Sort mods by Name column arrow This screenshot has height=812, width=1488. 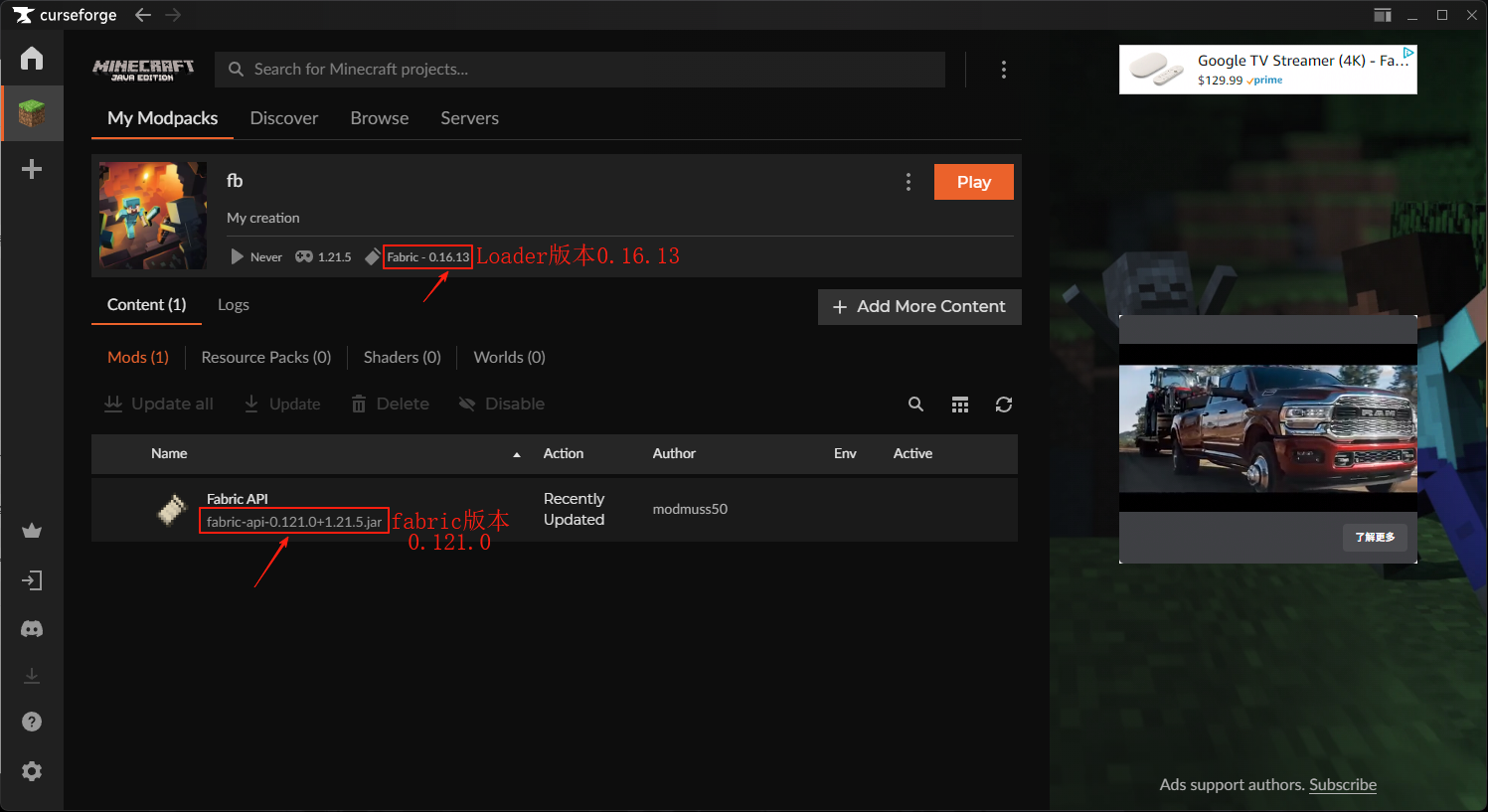(517, 454)
